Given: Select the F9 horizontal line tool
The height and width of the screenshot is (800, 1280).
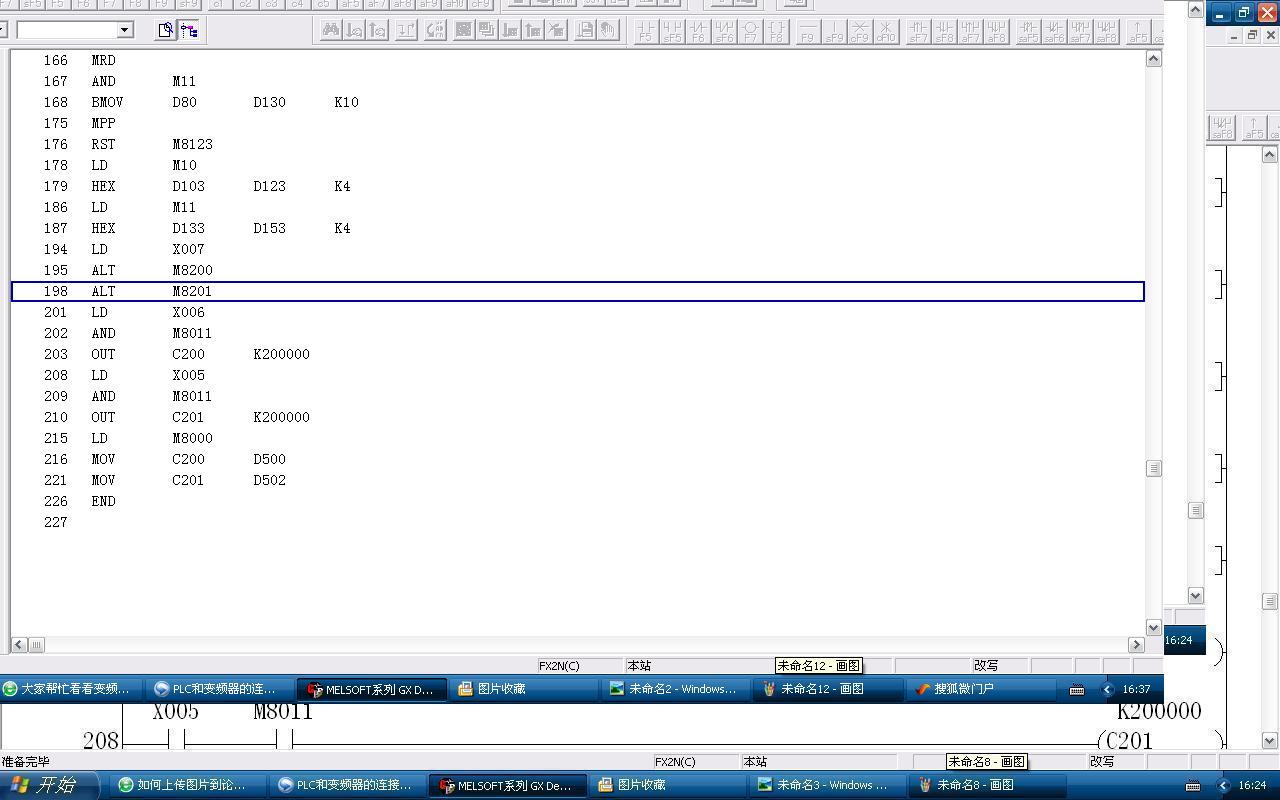Looking at the screenshot, I should click(x=808, y=31).
